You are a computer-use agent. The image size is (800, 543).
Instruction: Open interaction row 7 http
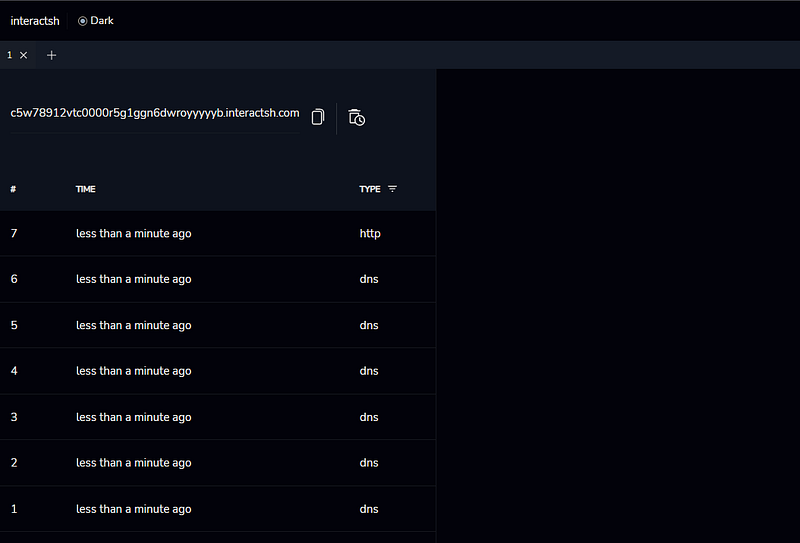click(218, 233)
